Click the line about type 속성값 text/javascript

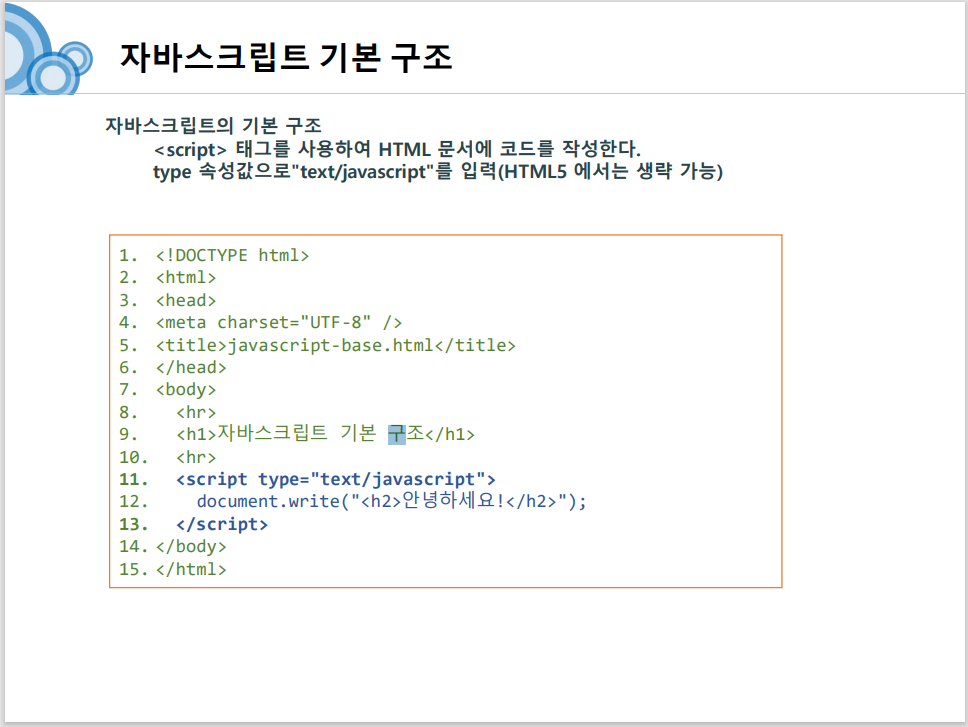click(438, 171)
